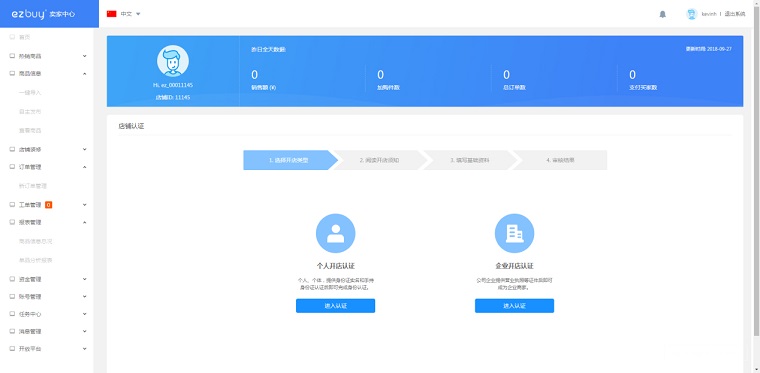
Task: Click the building icon for 企业开店认证
Action: tap(514, 233)
